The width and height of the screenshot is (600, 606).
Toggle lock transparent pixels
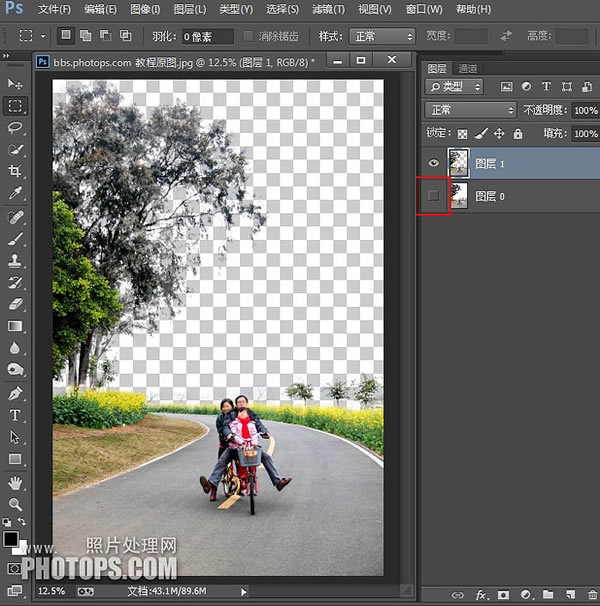(462, 134)
